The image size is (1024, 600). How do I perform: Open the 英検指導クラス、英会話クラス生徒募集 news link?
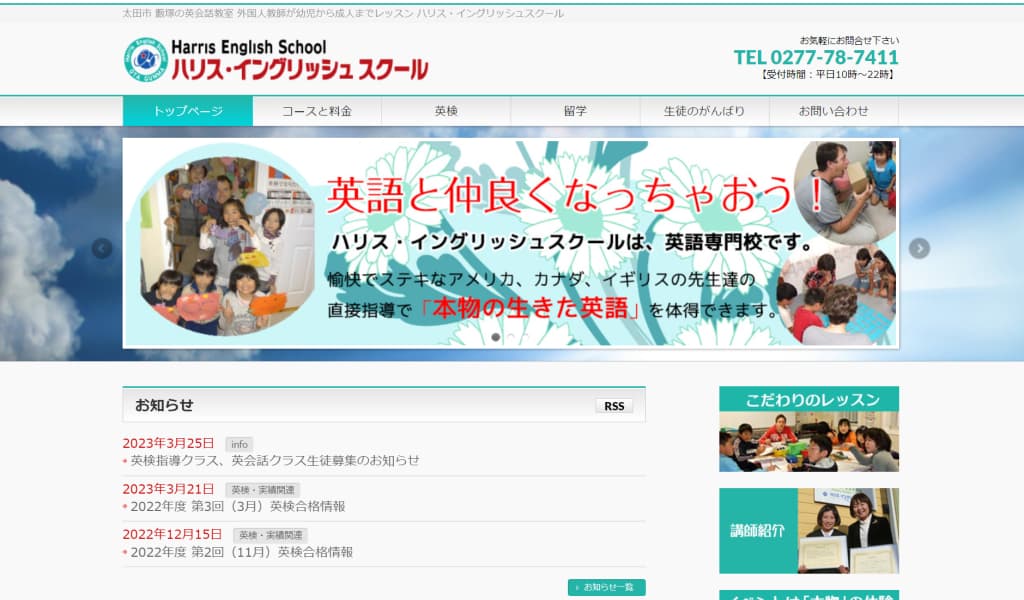tap(275, 460)
